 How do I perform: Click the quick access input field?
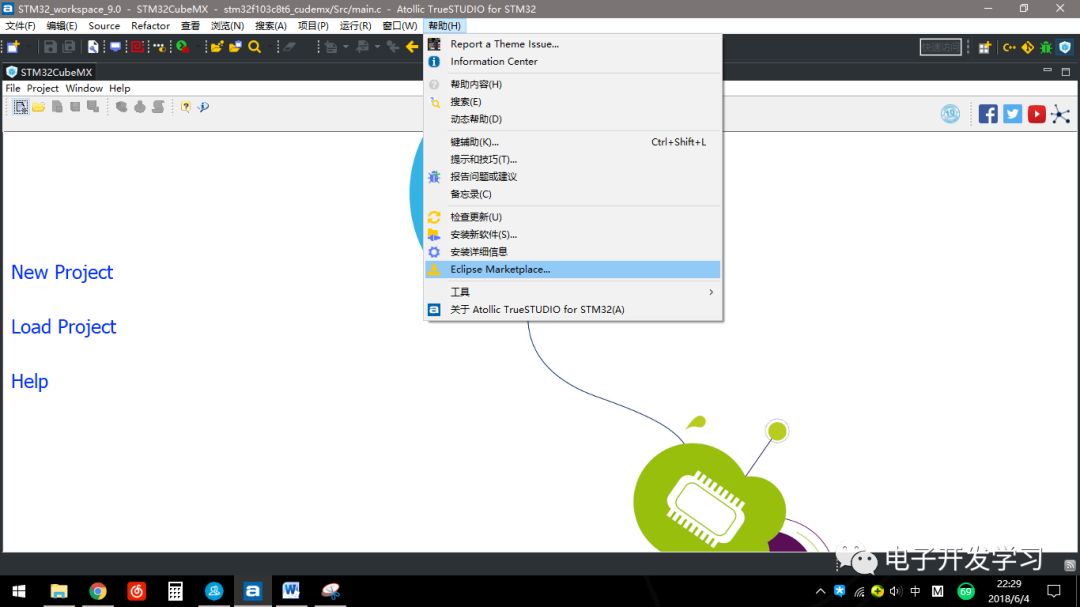[940, 47]
